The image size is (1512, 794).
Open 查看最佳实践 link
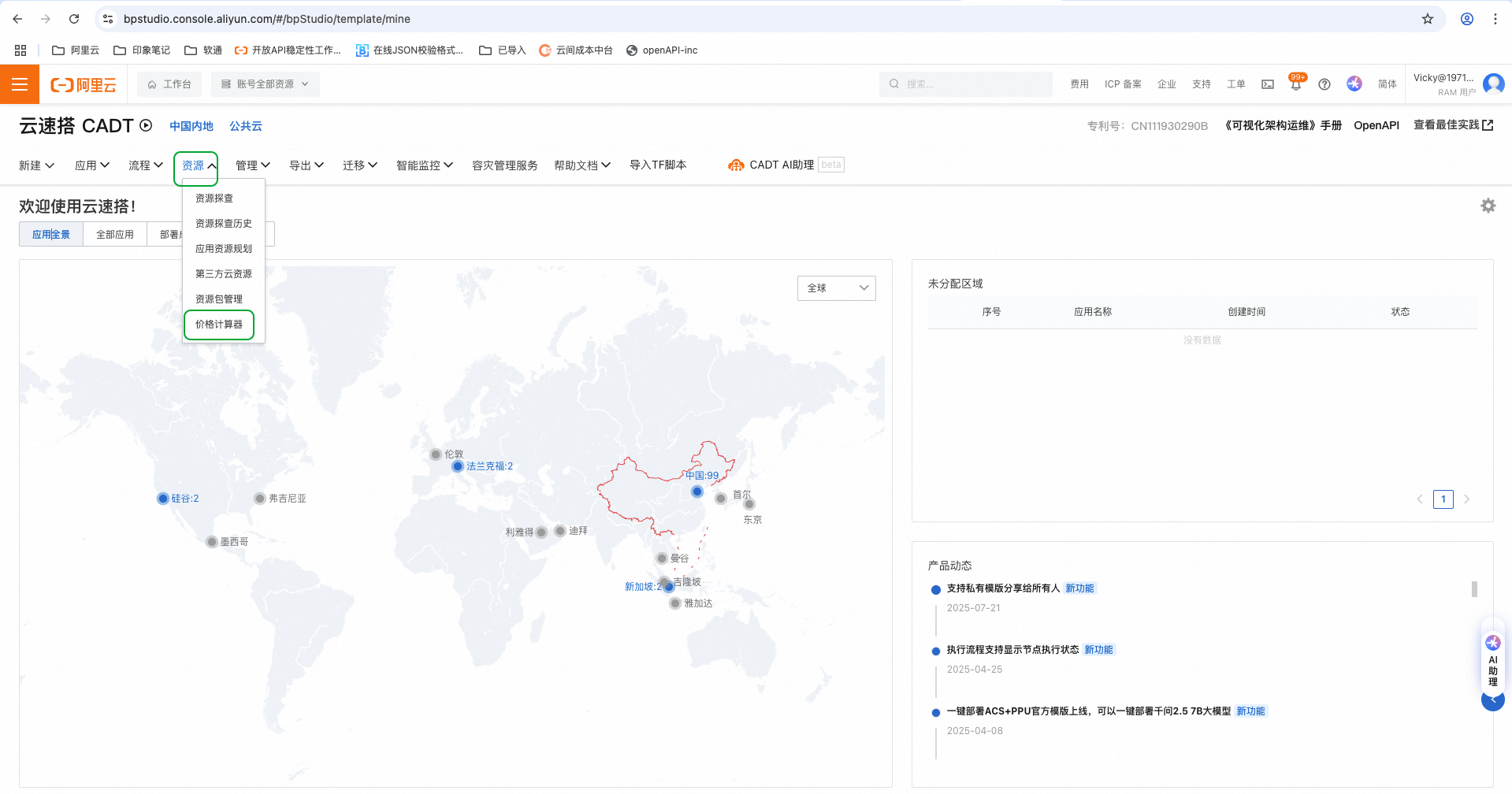[x=1453, y=125]
